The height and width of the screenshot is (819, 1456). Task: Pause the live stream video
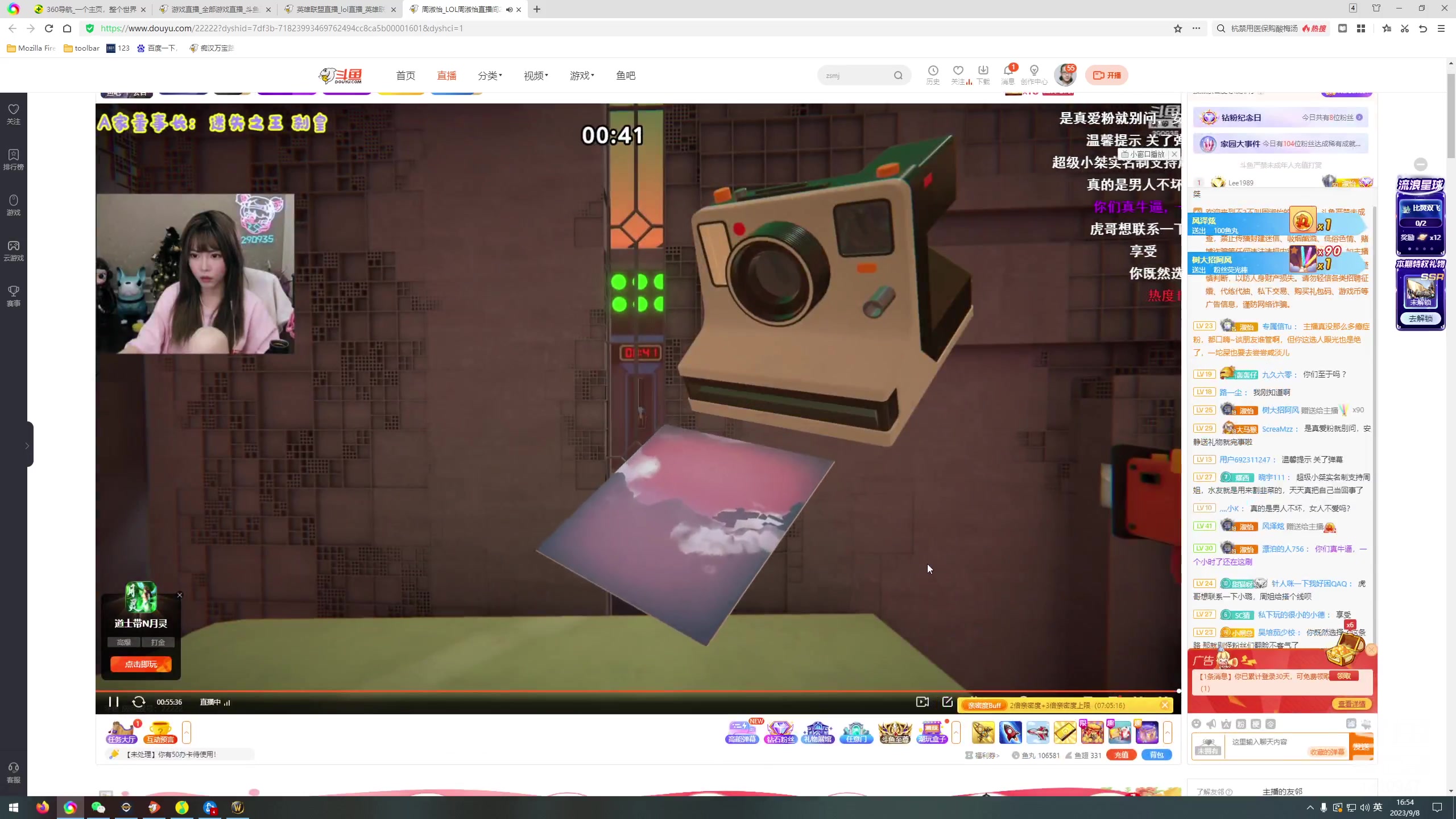pyautogui.click(x=113, y=702)
